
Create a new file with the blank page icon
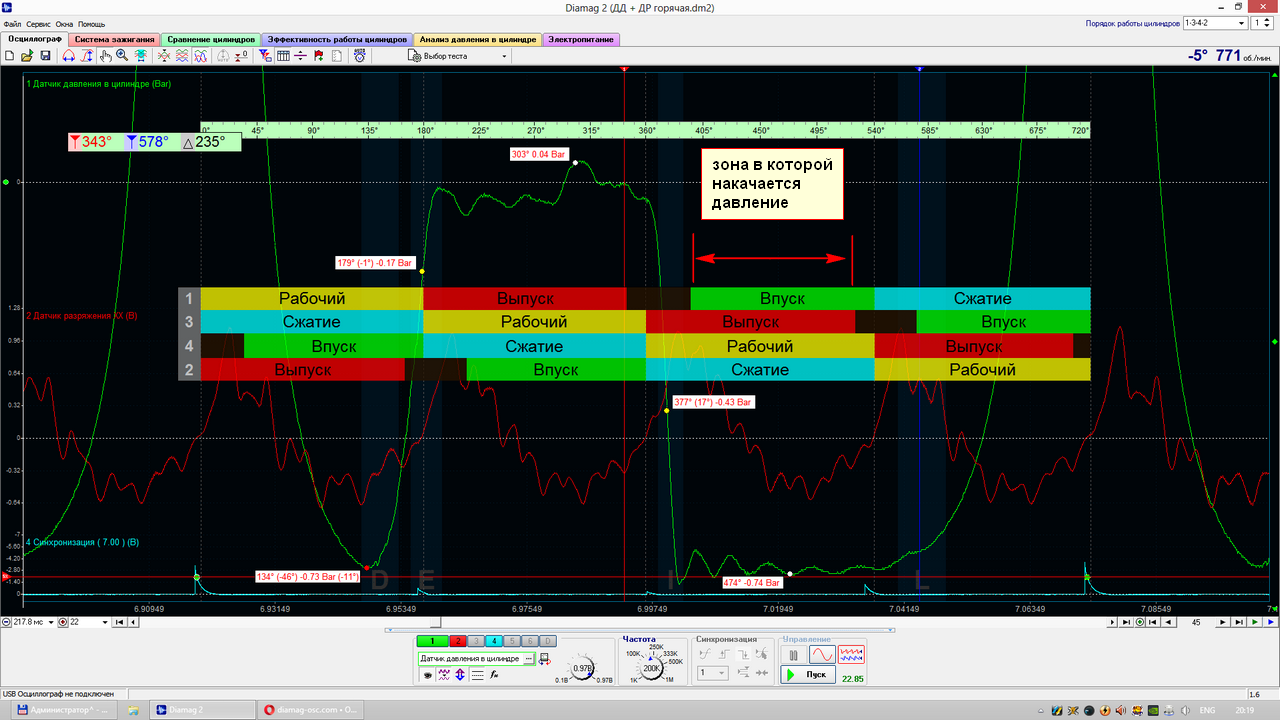[x=9, y=56]
